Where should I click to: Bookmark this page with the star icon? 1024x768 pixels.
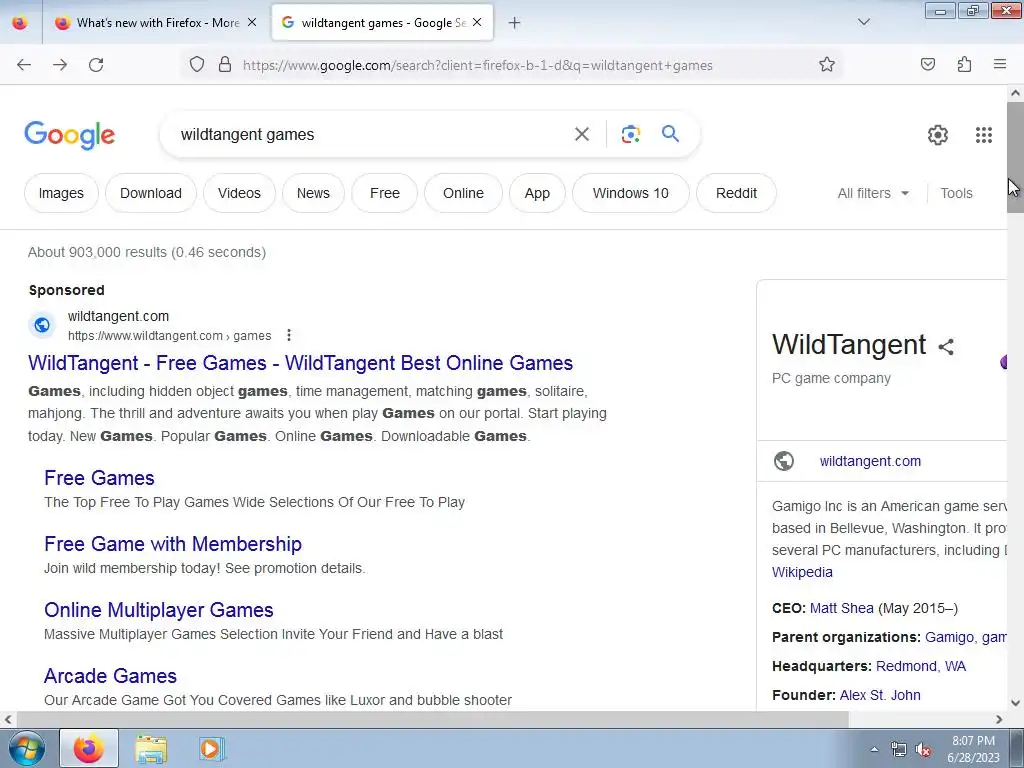pos(827,64)
